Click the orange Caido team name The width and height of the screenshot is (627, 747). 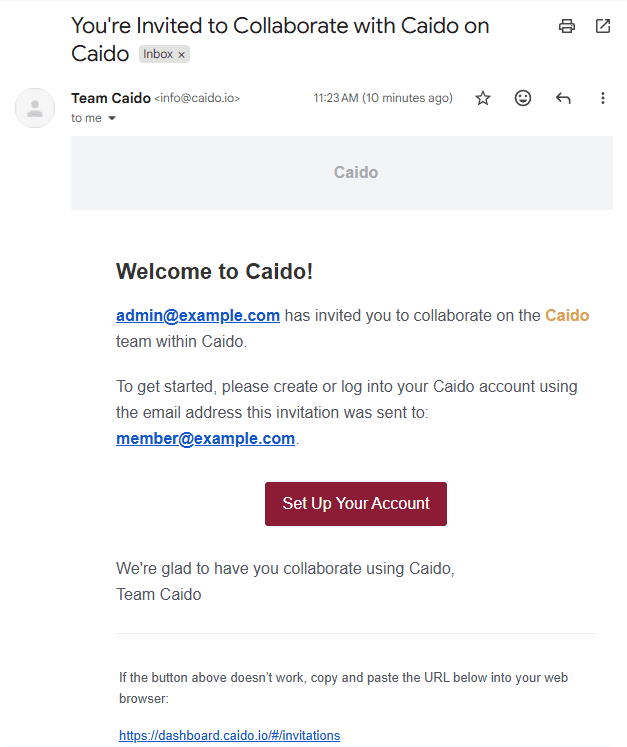point(567,316)
